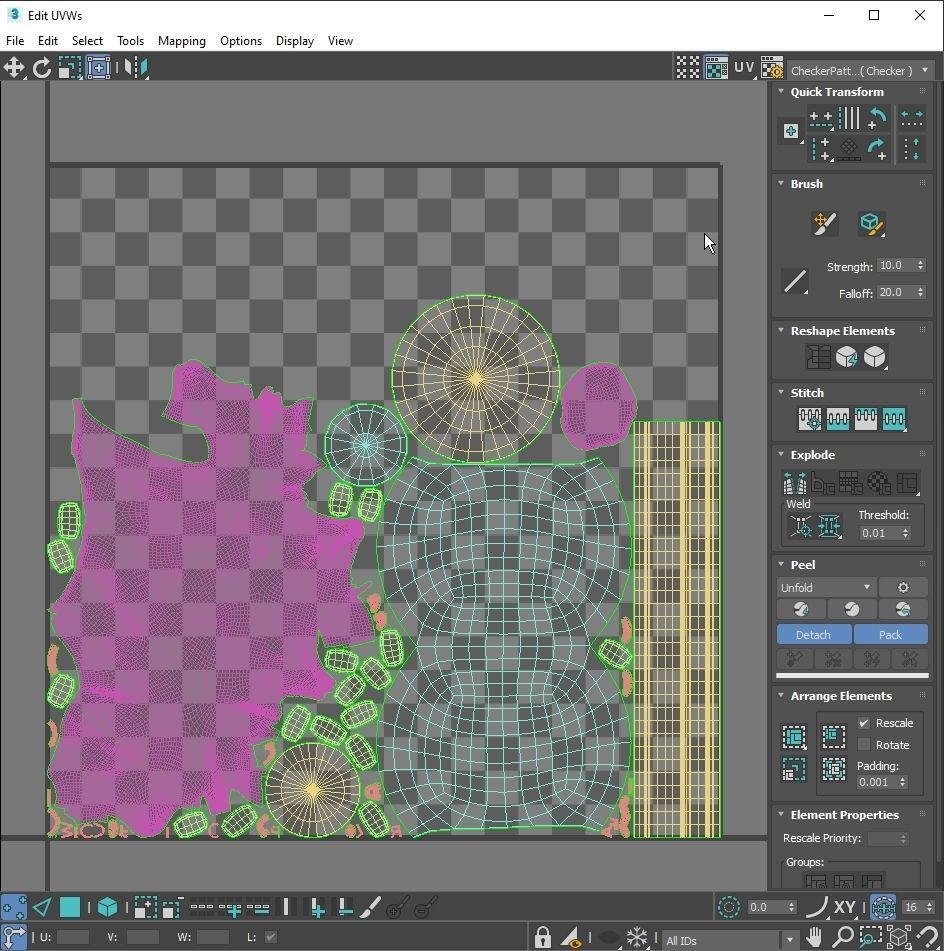Click the Pack Custom icon in Arrange Elements
This screenshot has width=944, height=951.
coord(794,737)
